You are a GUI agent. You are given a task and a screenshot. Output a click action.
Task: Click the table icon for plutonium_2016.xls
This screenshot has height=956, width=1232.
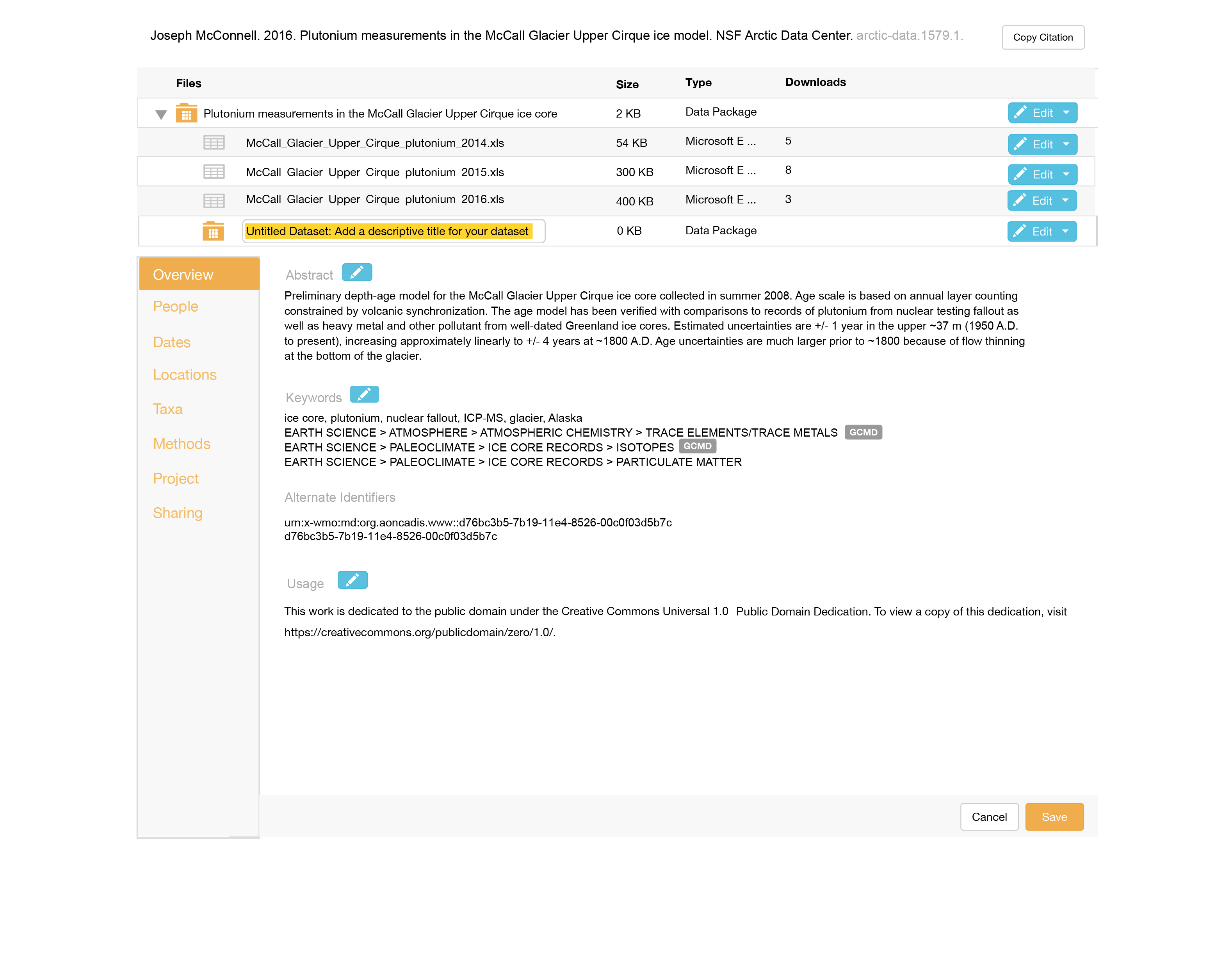214,200
